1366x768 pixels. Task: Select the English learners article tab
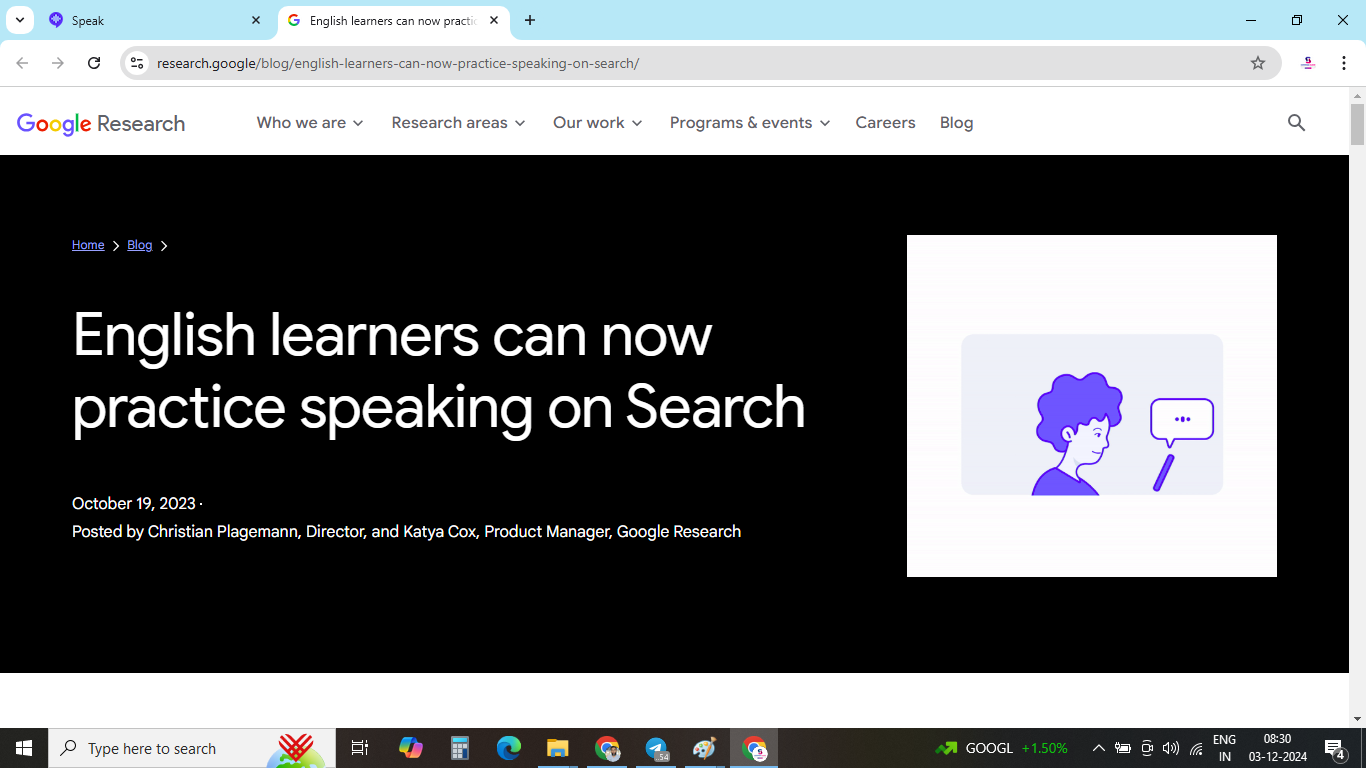tap(392, 20)
